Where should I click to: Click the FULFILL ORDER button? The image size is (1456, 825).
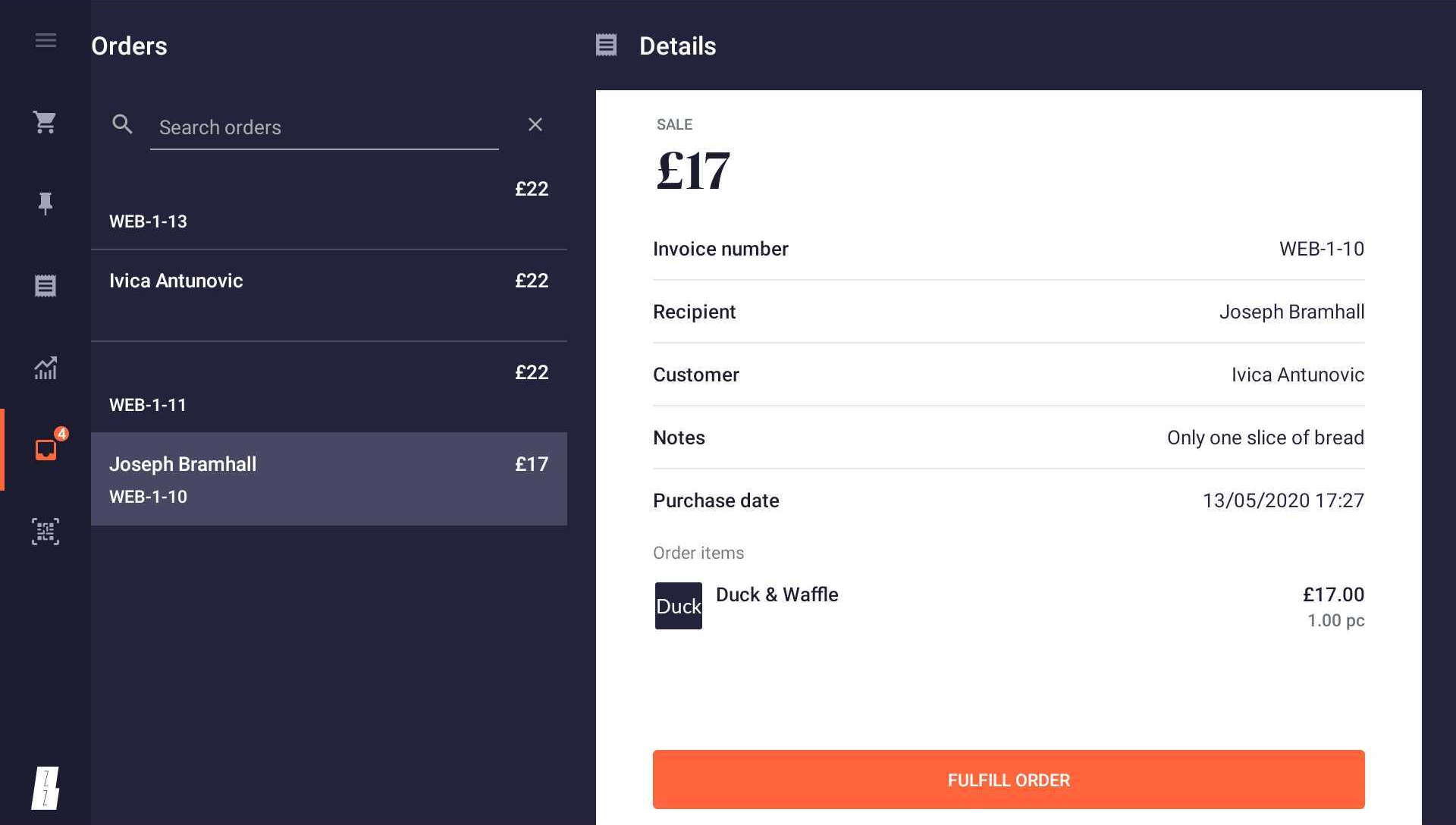[x=1007, y=780]
